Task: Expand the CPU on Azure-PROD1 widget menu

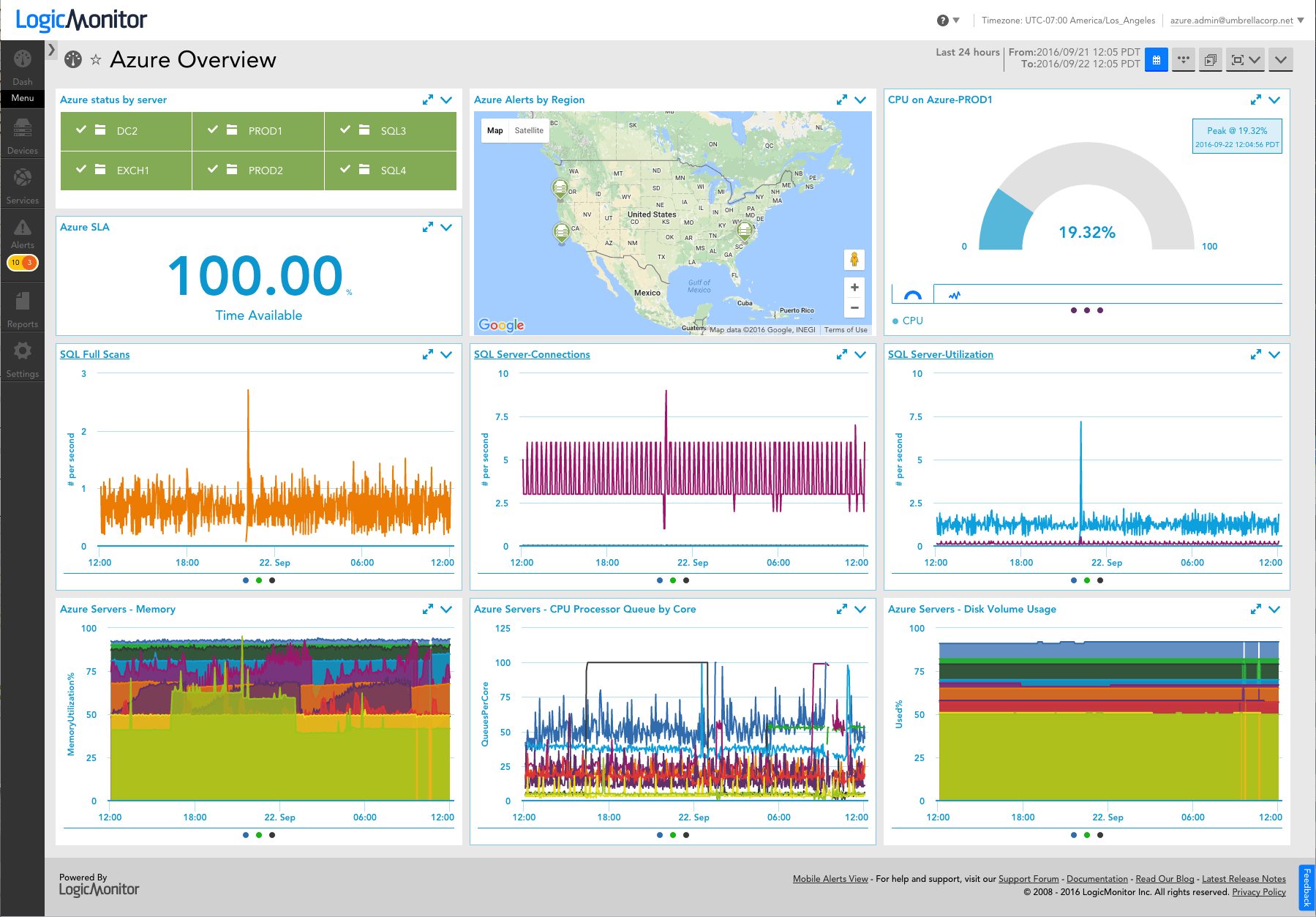Action: (1276, 100)
